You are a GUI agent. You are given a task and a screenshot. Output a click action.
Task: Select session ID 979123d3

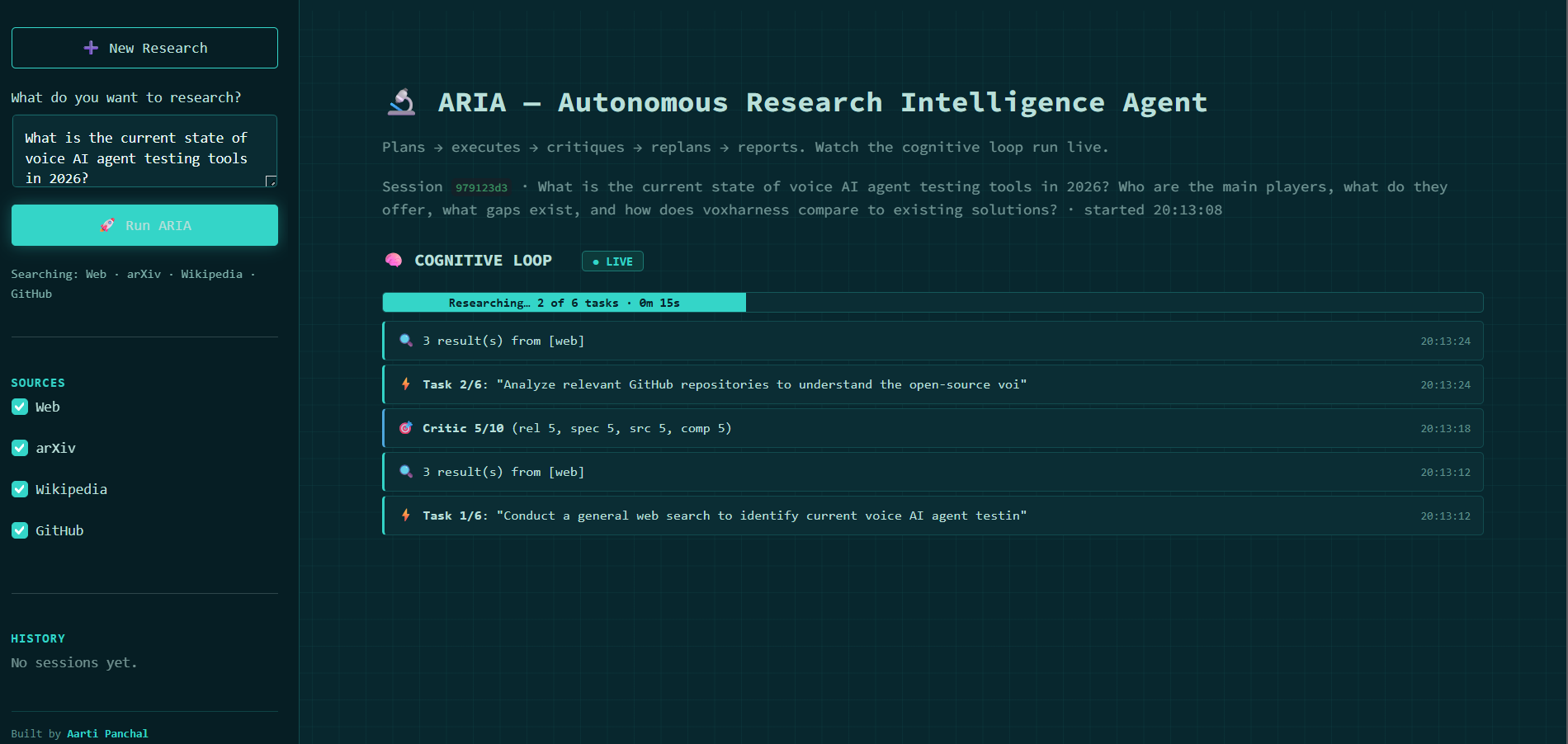(482, 187)
